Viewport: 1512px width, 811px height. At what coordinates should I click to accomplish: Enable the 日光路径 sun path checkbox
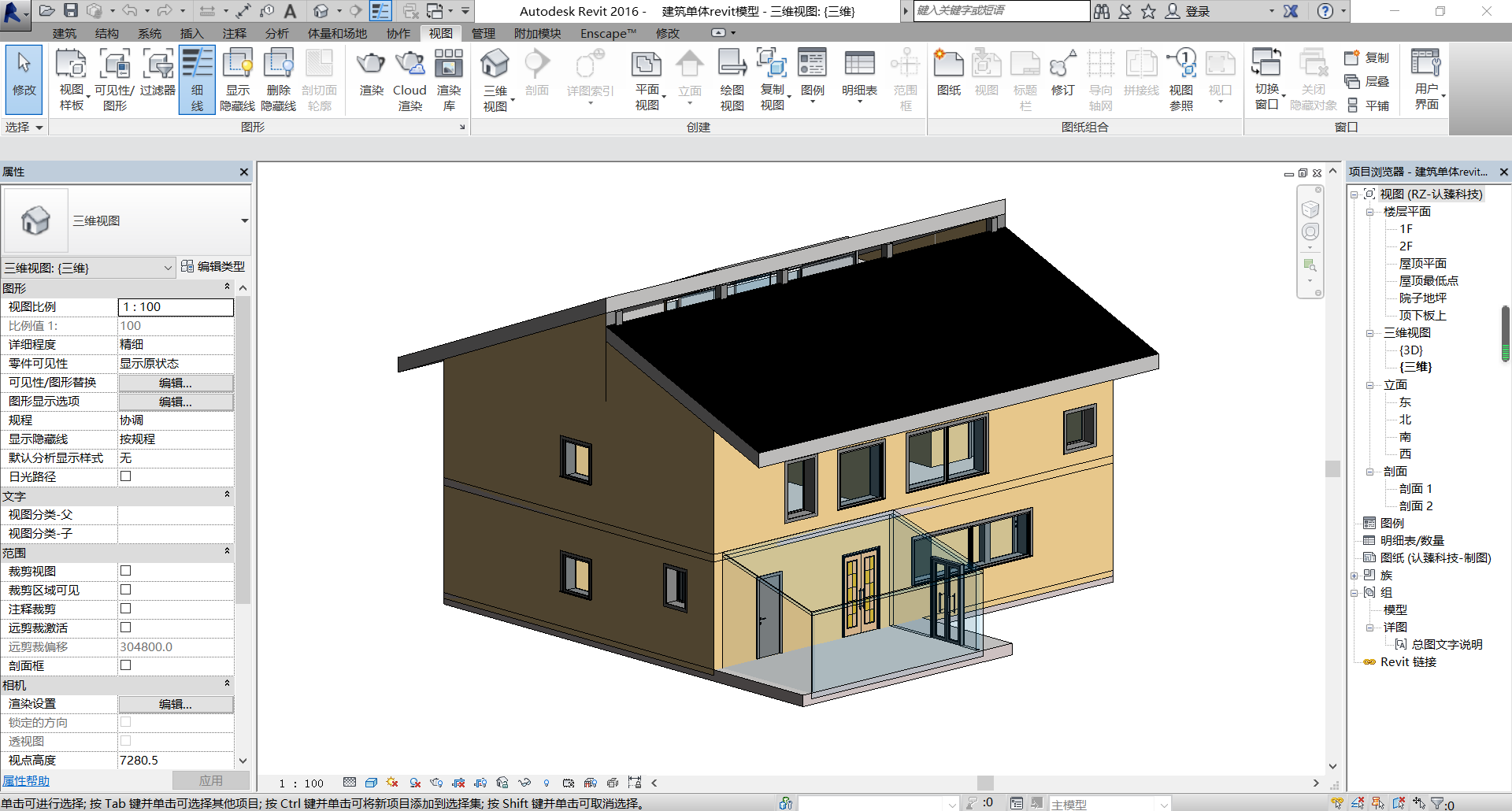(125, 476)
